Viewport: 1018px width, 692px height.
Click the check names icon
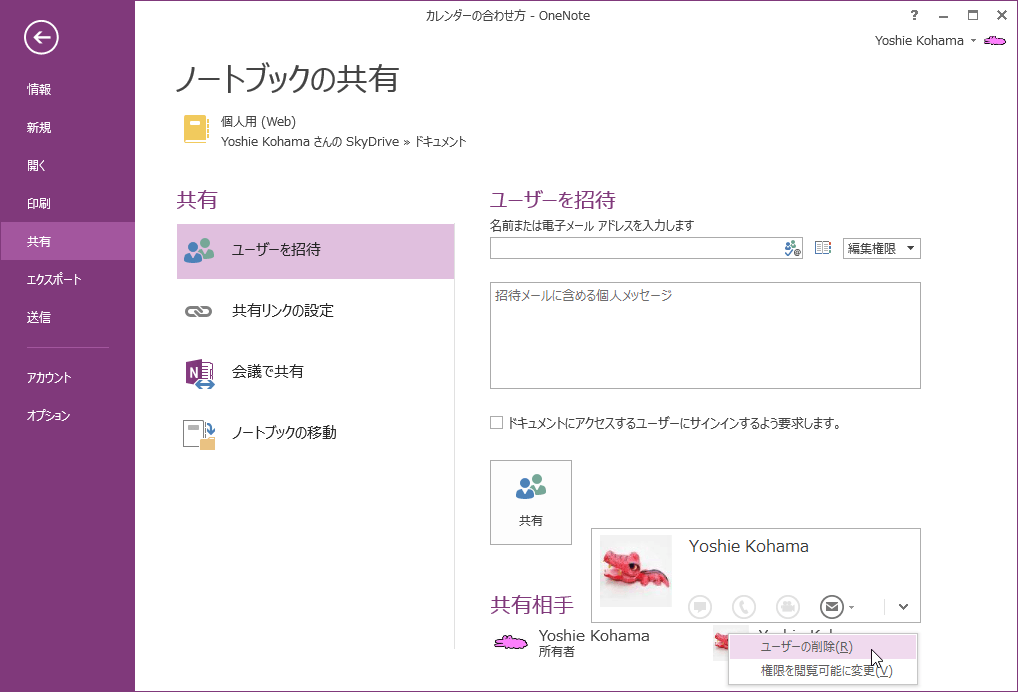coord(792,248)
